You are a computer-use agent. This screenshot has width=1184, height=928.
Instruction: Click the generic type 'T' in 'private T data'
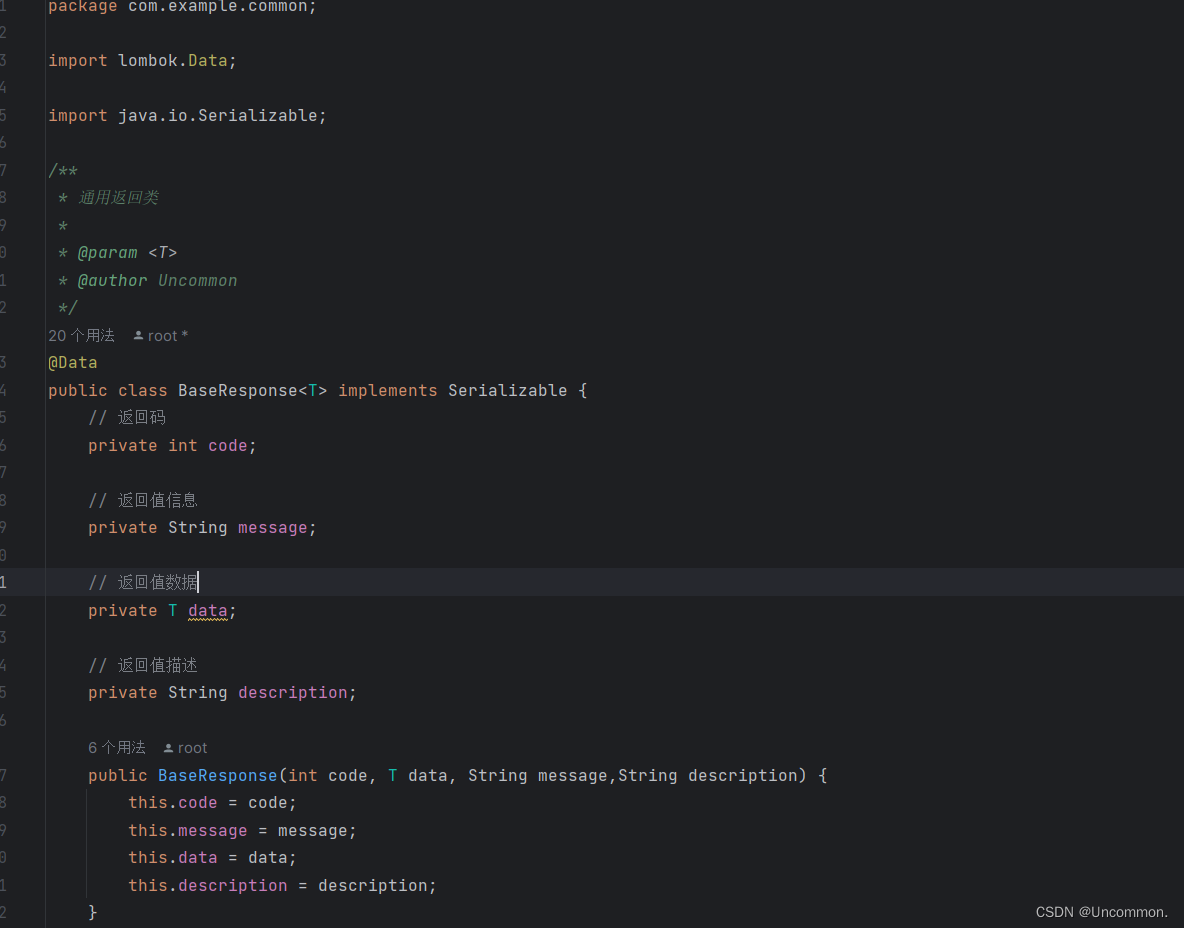point(172,610)
